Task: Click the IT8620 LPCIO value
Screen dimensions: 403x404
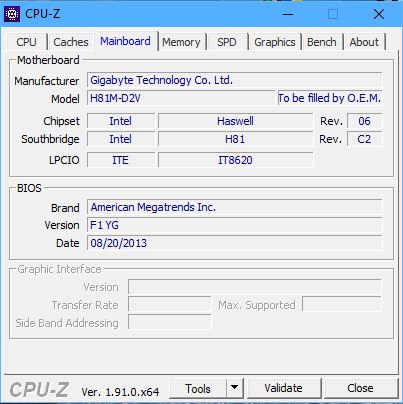Action: [x=235, y=160]
